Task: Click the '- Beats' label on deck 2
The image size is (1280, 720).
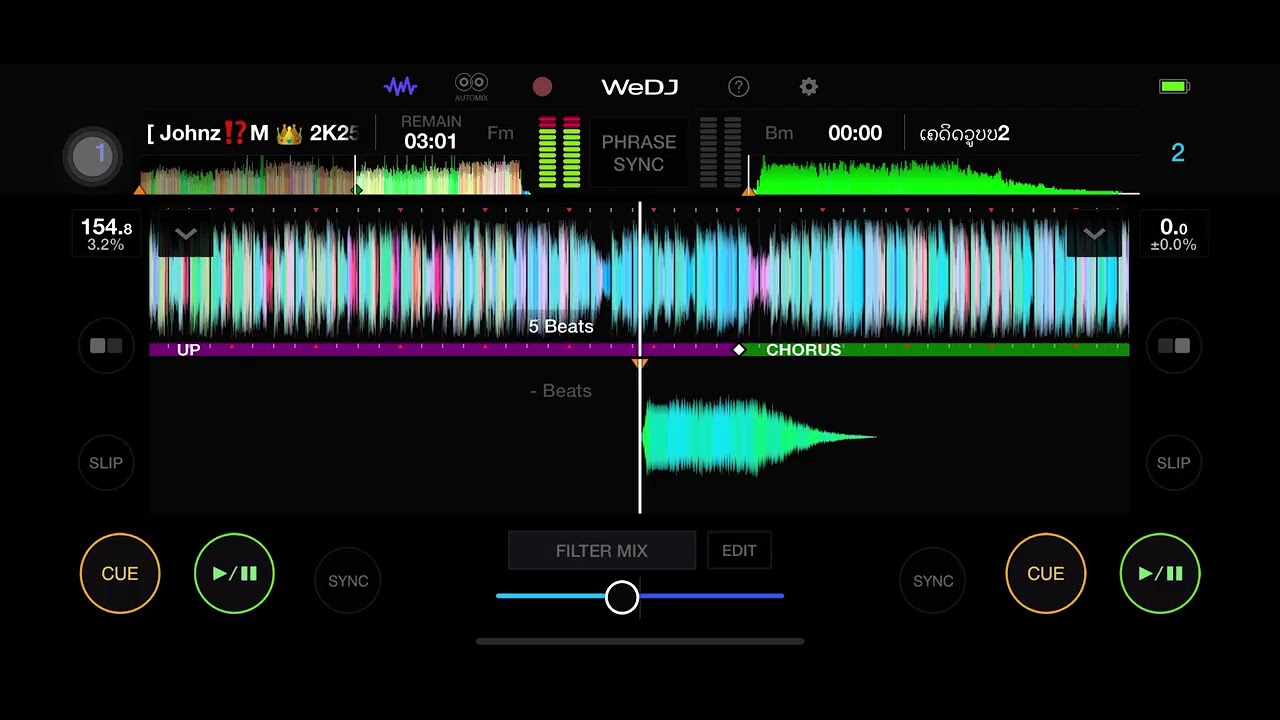Action: coord(561,391)
